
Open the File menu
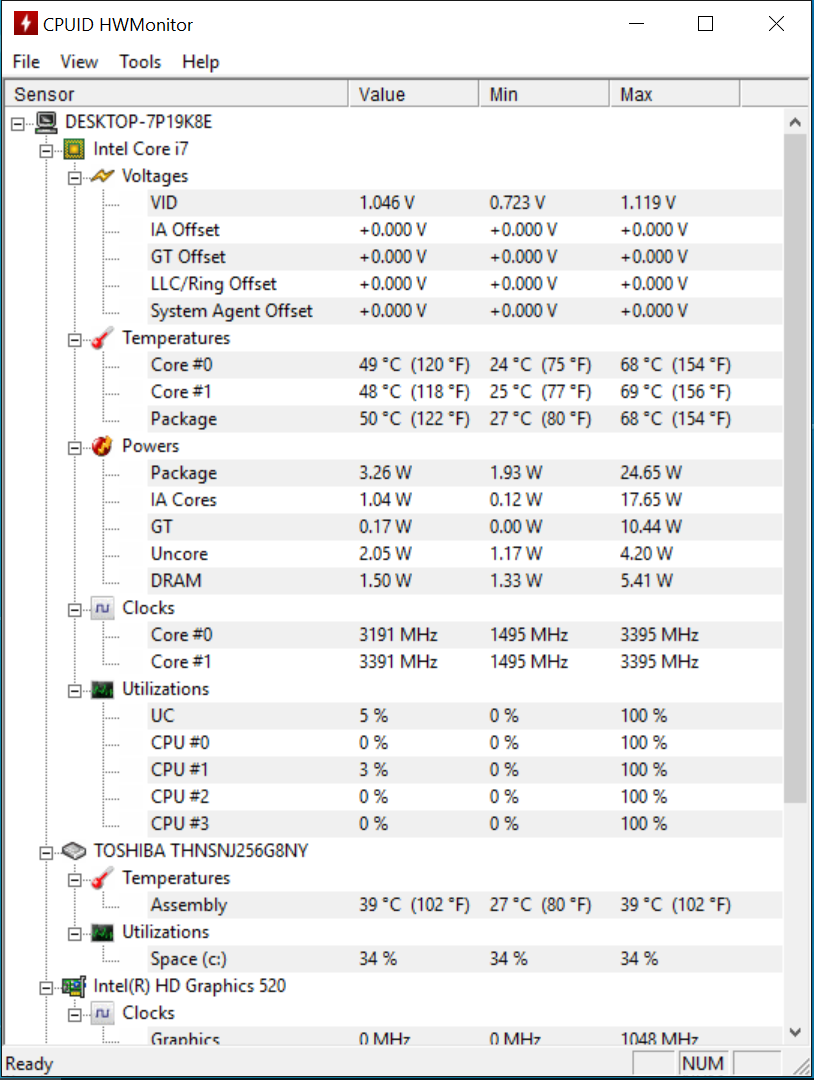click(26, 62)
